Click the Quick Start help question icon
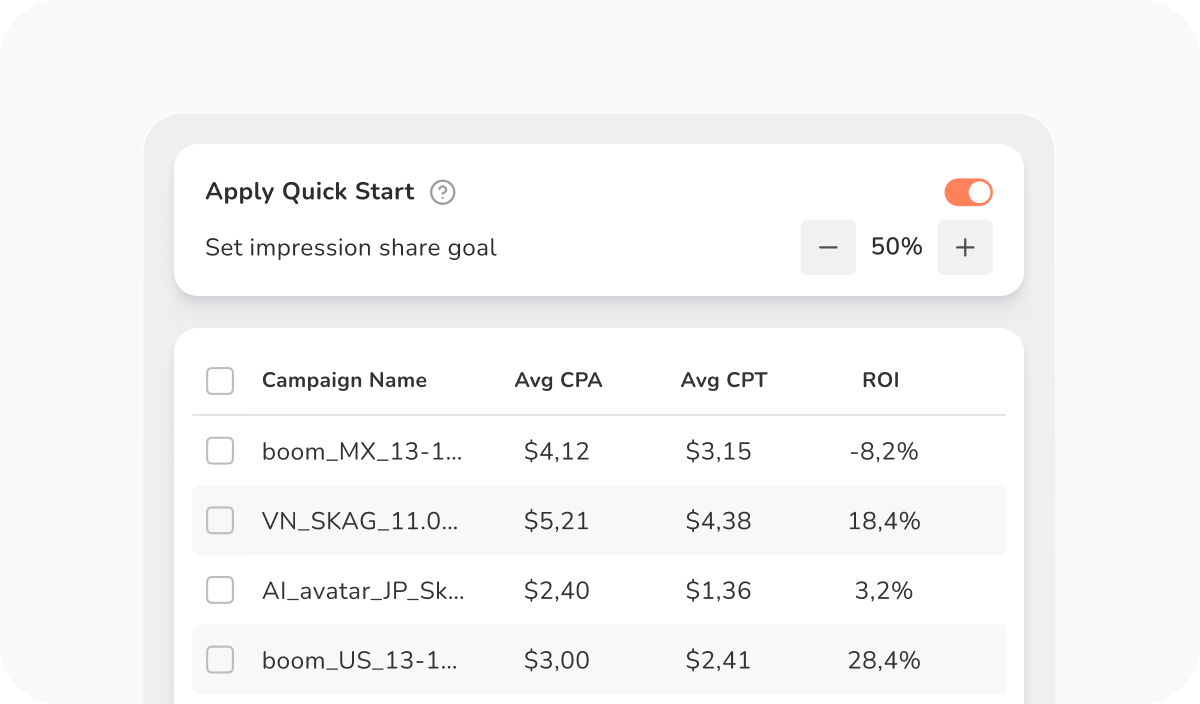 pos(442,193)
